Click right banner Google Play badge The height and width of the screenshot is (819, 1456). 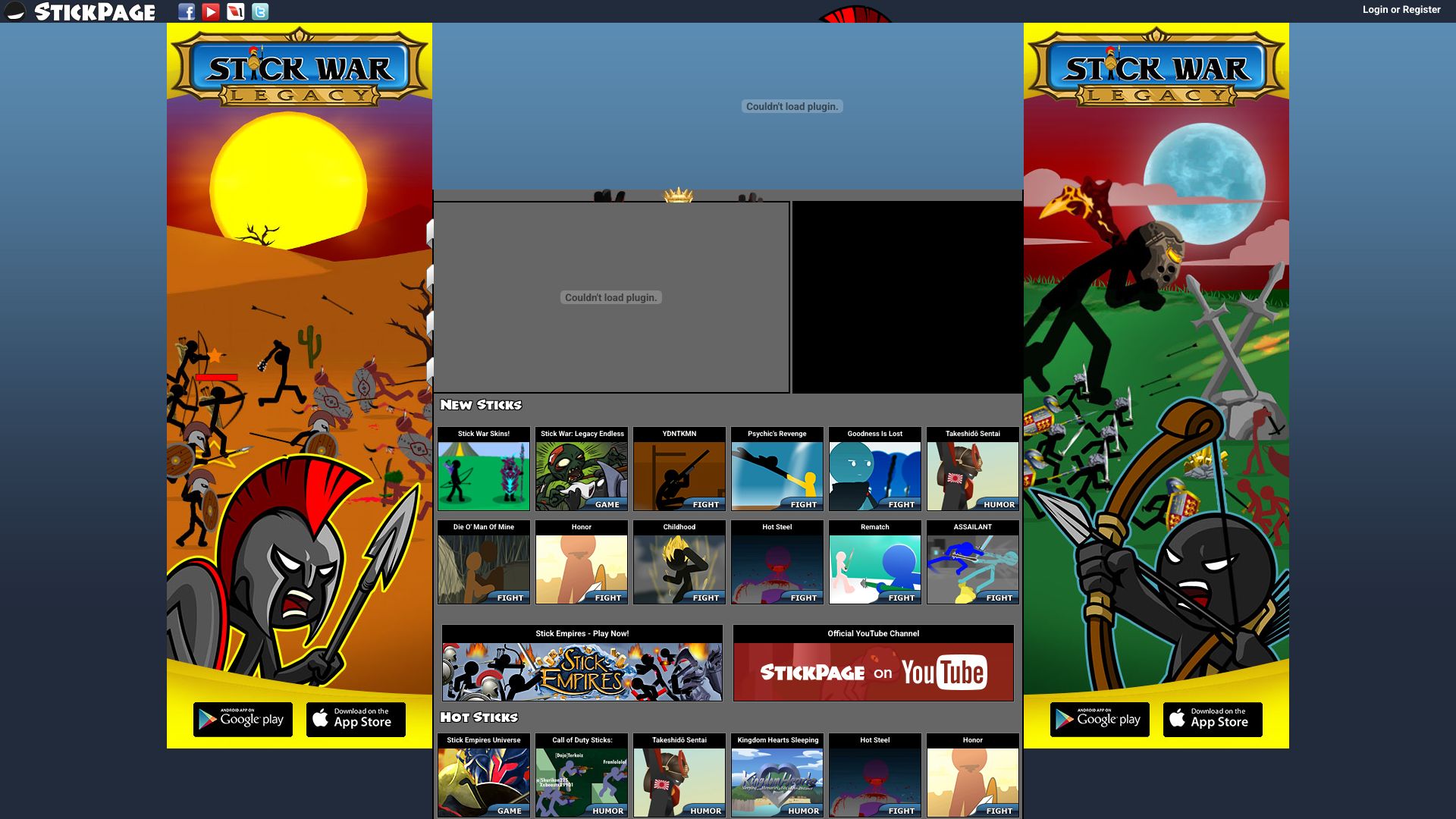(1100, 719)
